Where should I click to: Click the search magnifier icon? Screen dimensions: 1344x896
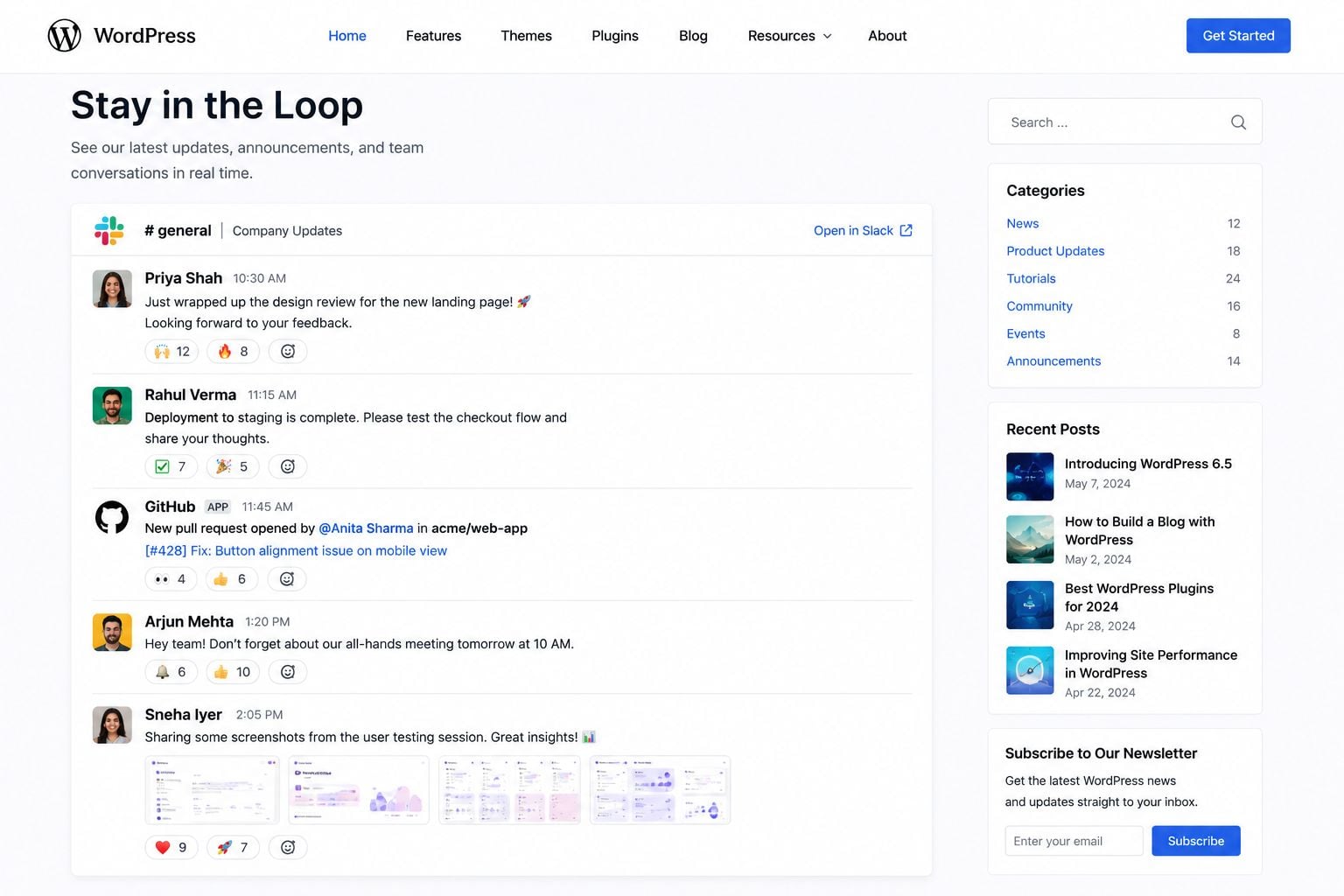(x=1238, y=122)
